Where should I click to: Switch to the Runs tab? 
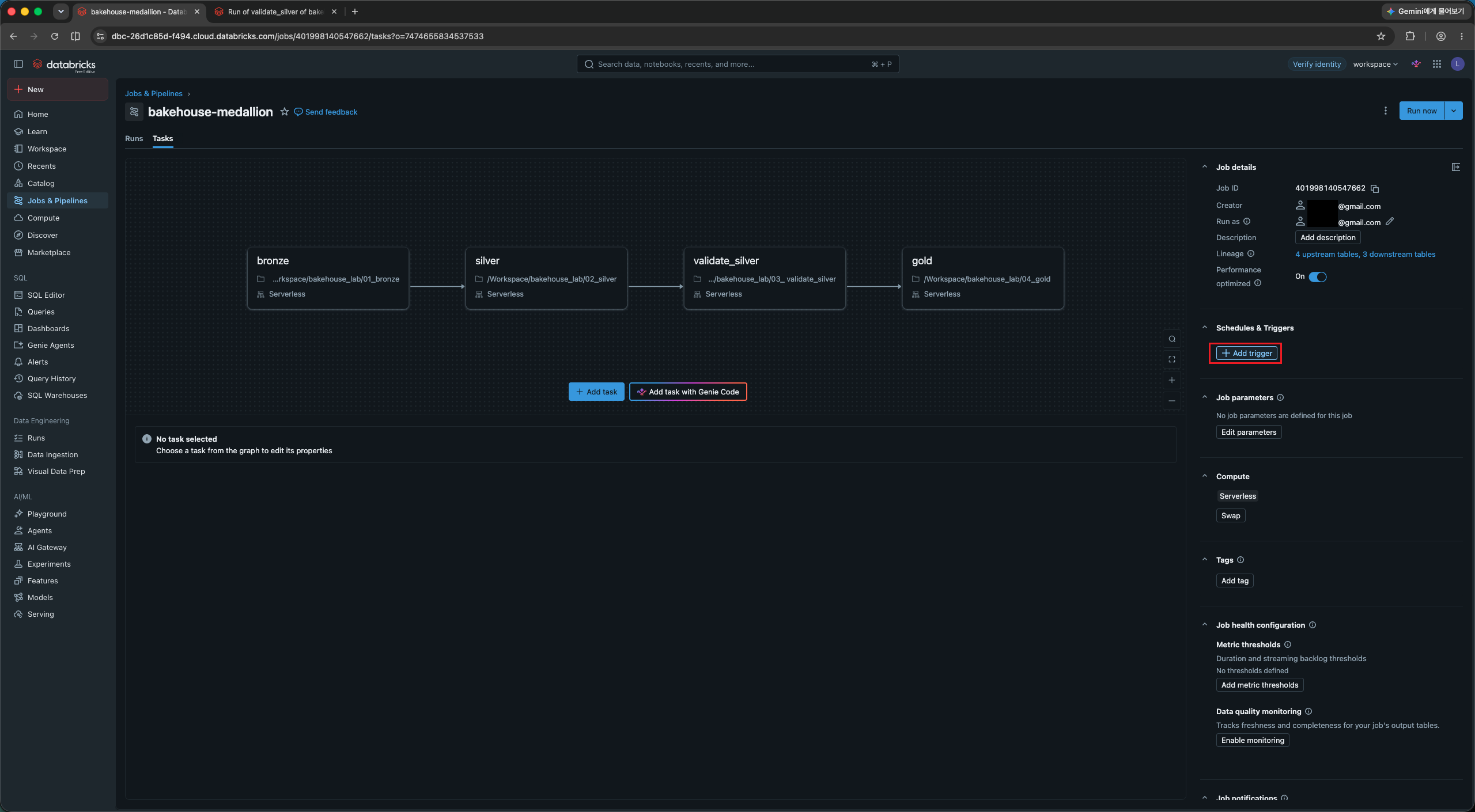point(134,139)
